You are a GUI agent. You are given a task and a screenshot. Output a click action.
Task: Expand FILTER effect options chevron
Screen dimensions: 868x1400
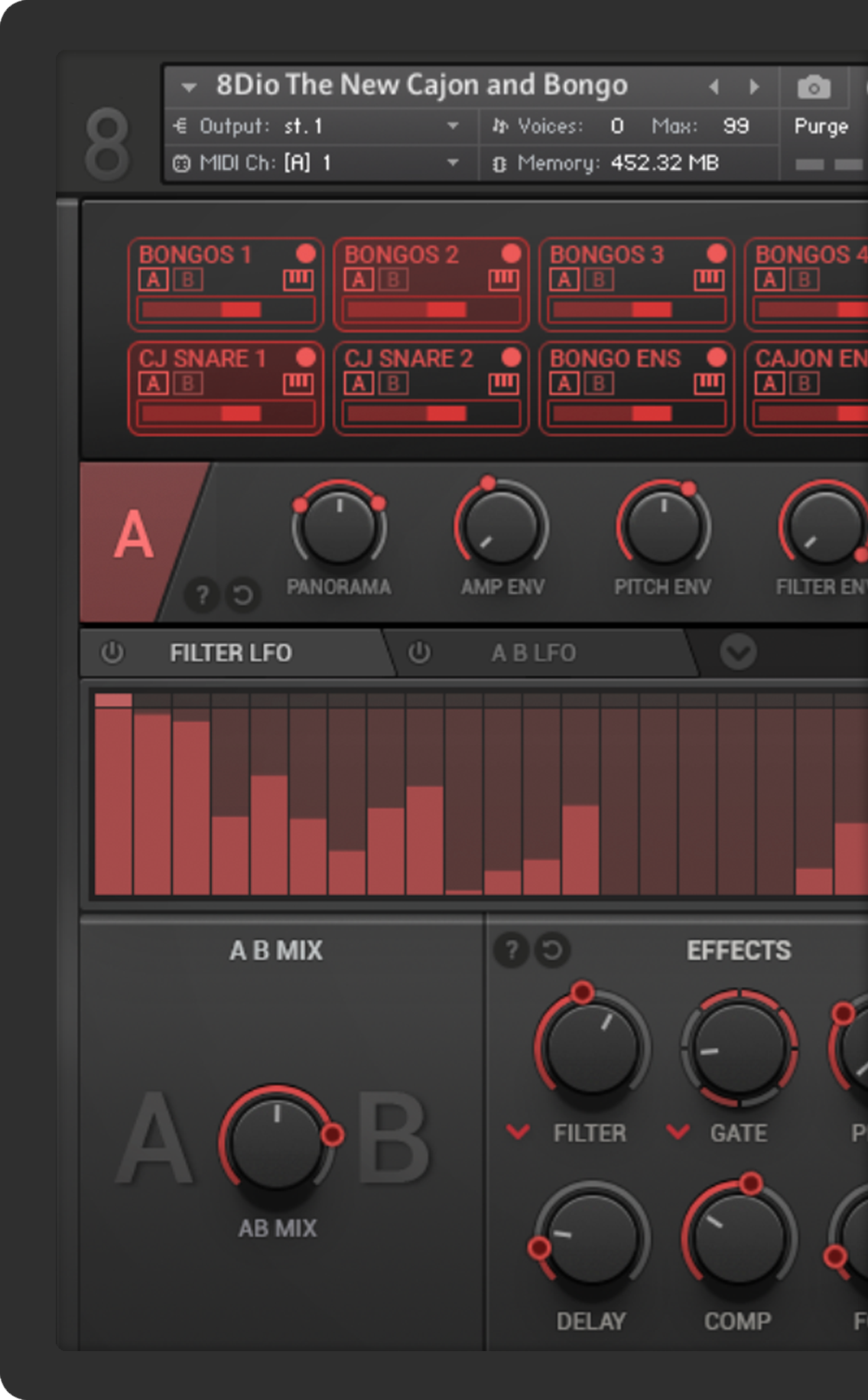click(x=518, y=1132)
